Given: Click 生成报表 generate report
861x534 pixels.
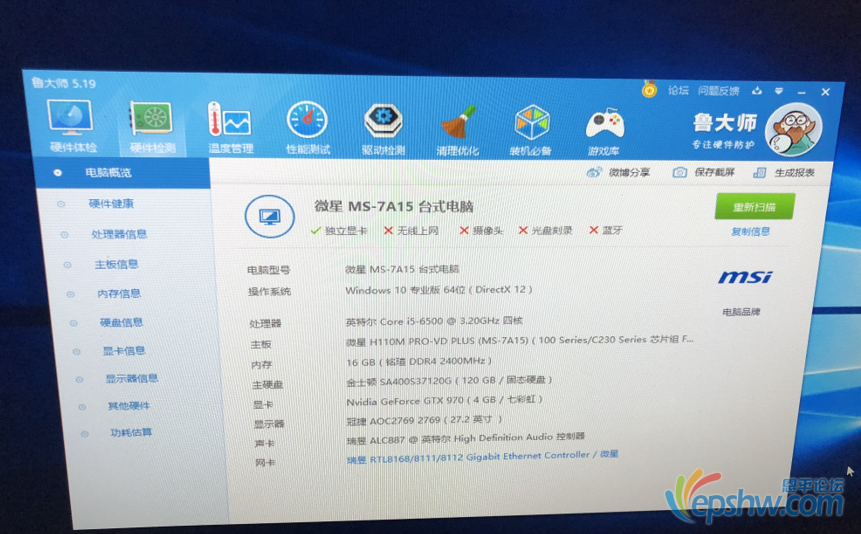Looking at the screenshot, I should [x=784, y=173].
